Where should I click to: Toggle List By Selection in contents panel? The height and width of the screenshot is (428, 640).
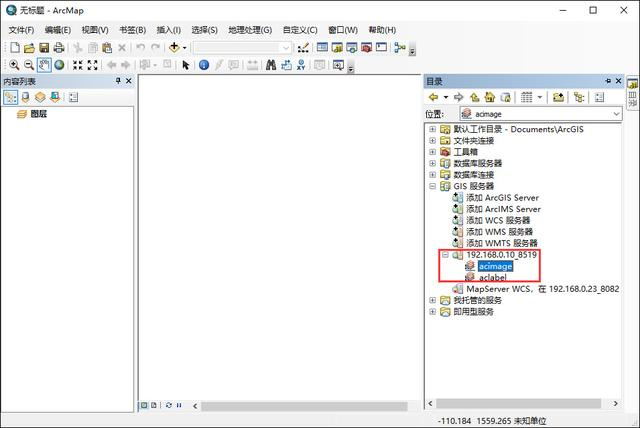pos(55,97)
